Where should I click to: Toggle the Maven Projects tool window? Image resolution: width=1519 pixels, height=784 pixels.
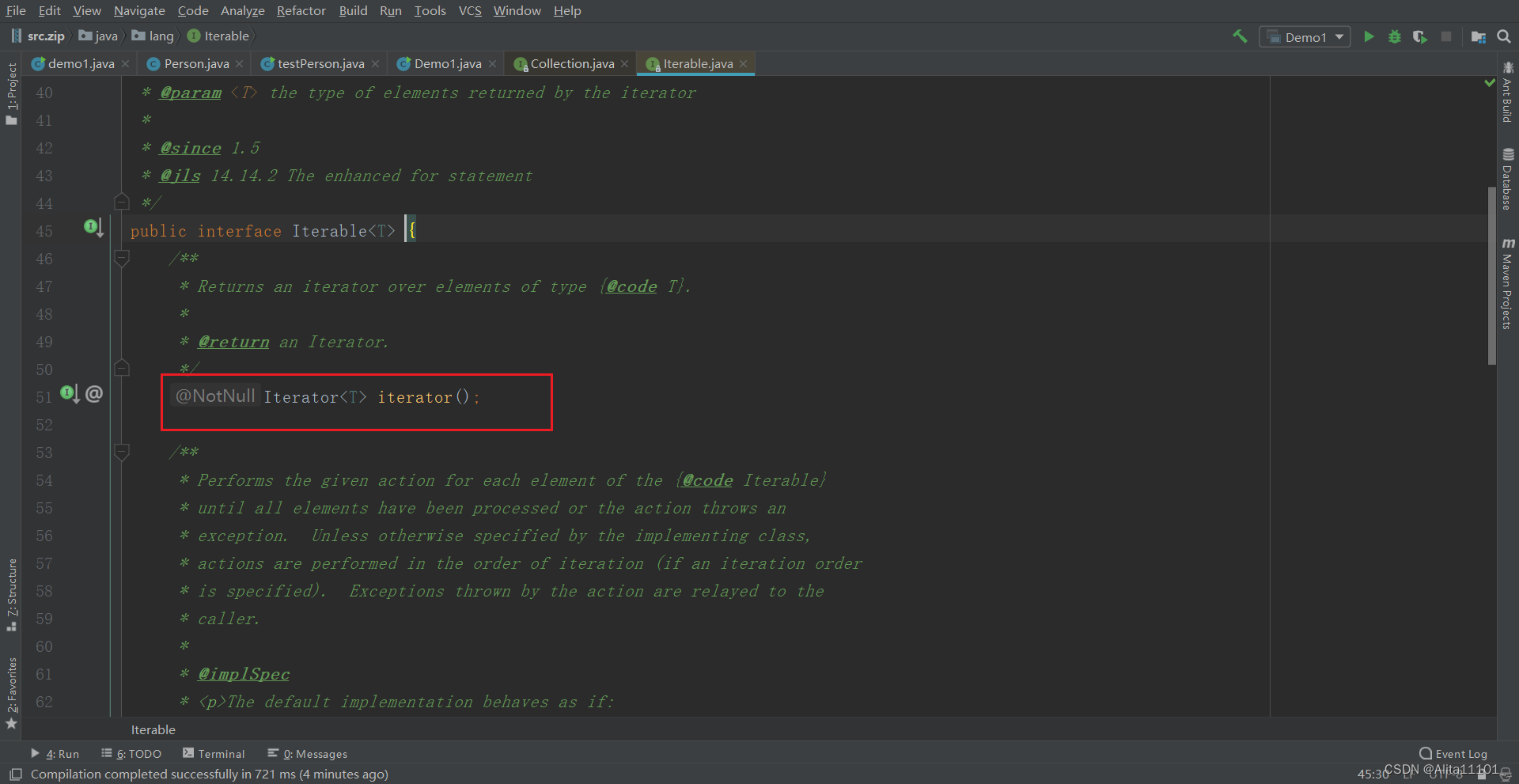pos(1507,283)
